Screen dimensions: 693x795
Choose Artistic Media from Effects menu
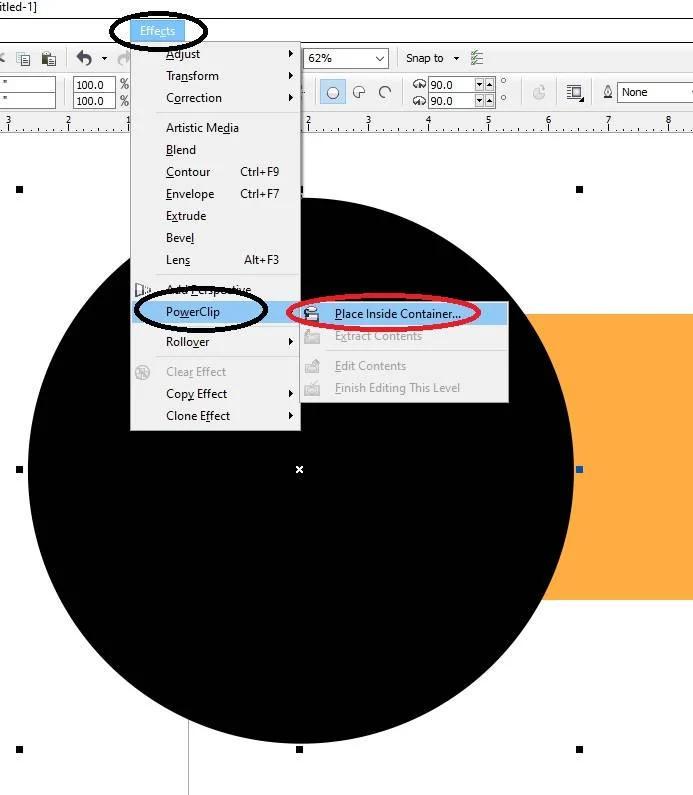coord(216,128)
